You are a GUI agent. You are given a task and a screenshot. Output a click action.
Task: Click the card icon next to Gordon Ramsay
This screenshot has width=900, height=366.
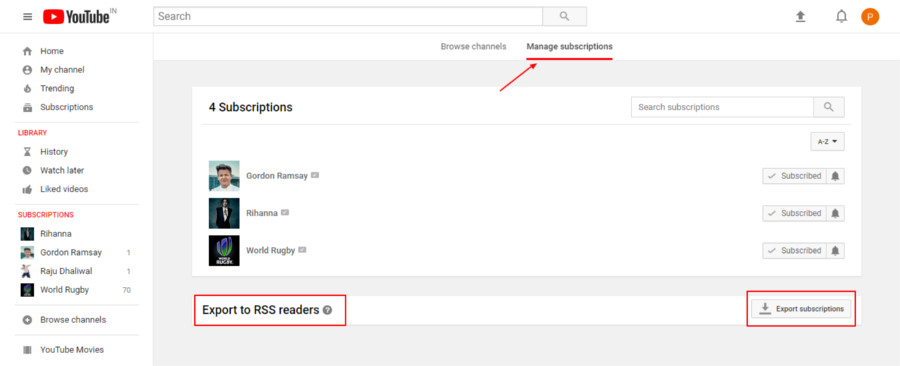coord(315,175)
